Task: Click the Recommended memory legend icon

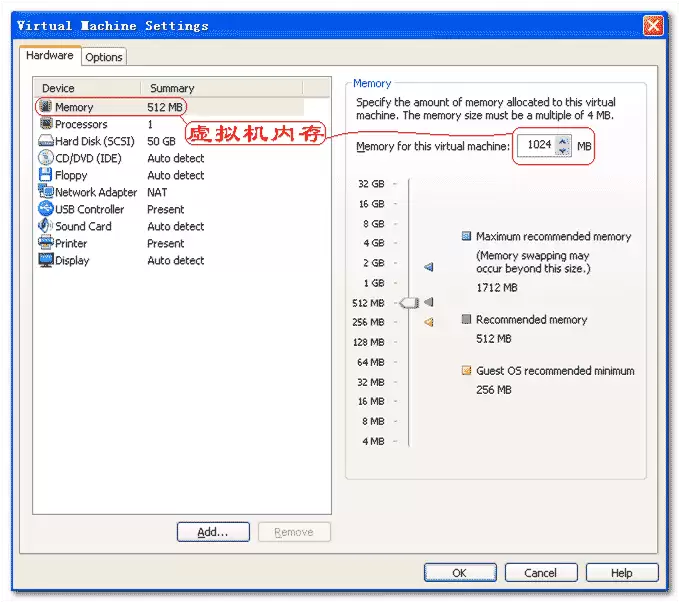Action: pyautogui.click(x=466, y=319)
